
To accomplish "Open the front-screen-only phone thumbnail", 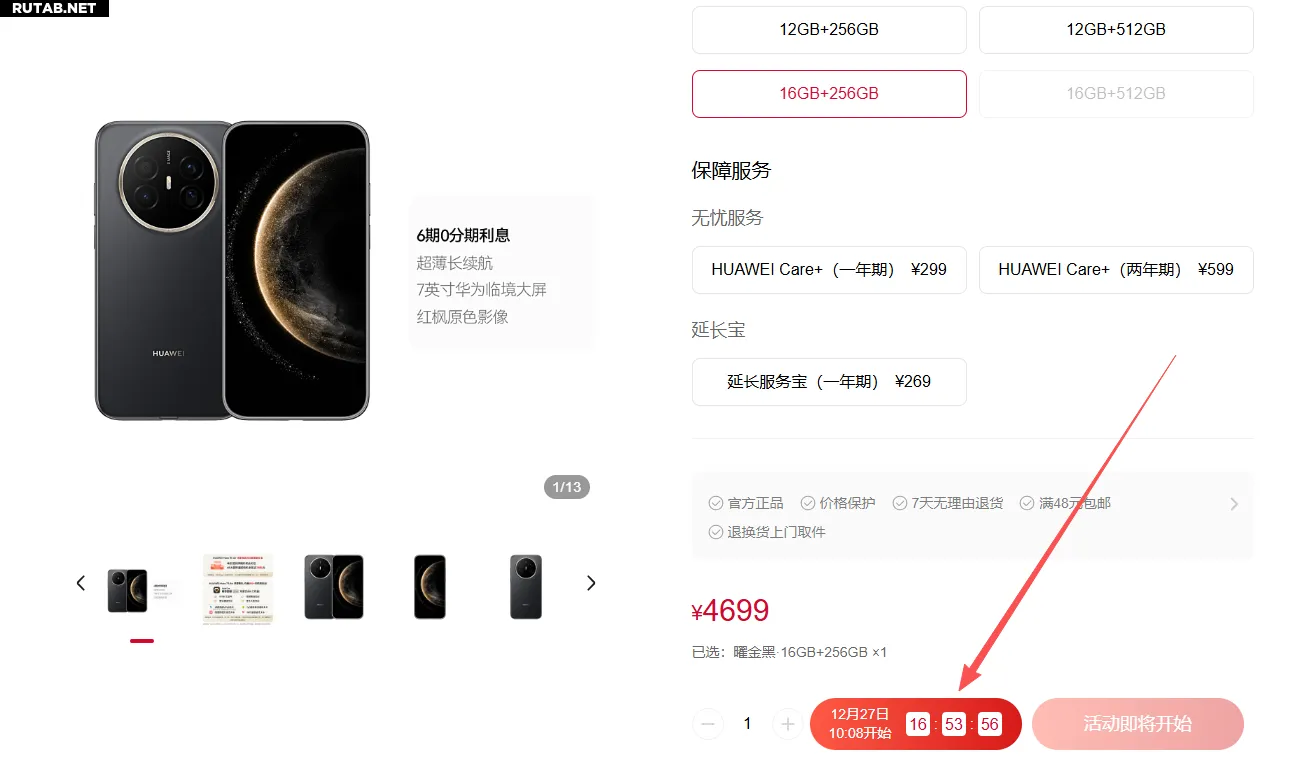I will (430, 587).
